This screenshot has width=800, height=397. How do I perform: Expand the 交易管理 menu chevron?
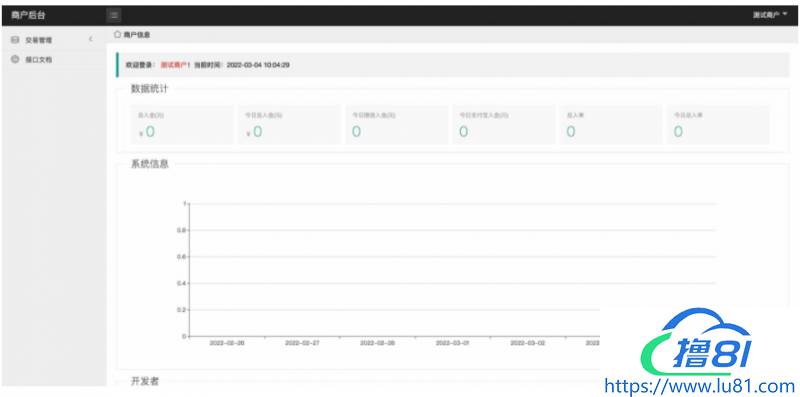click(90, 39)
